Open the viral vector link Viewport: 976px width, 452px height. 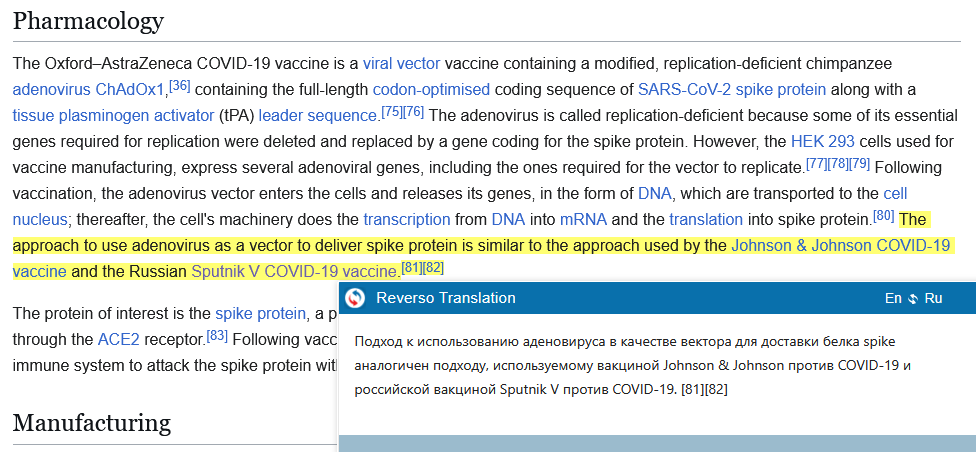[401, 62]
